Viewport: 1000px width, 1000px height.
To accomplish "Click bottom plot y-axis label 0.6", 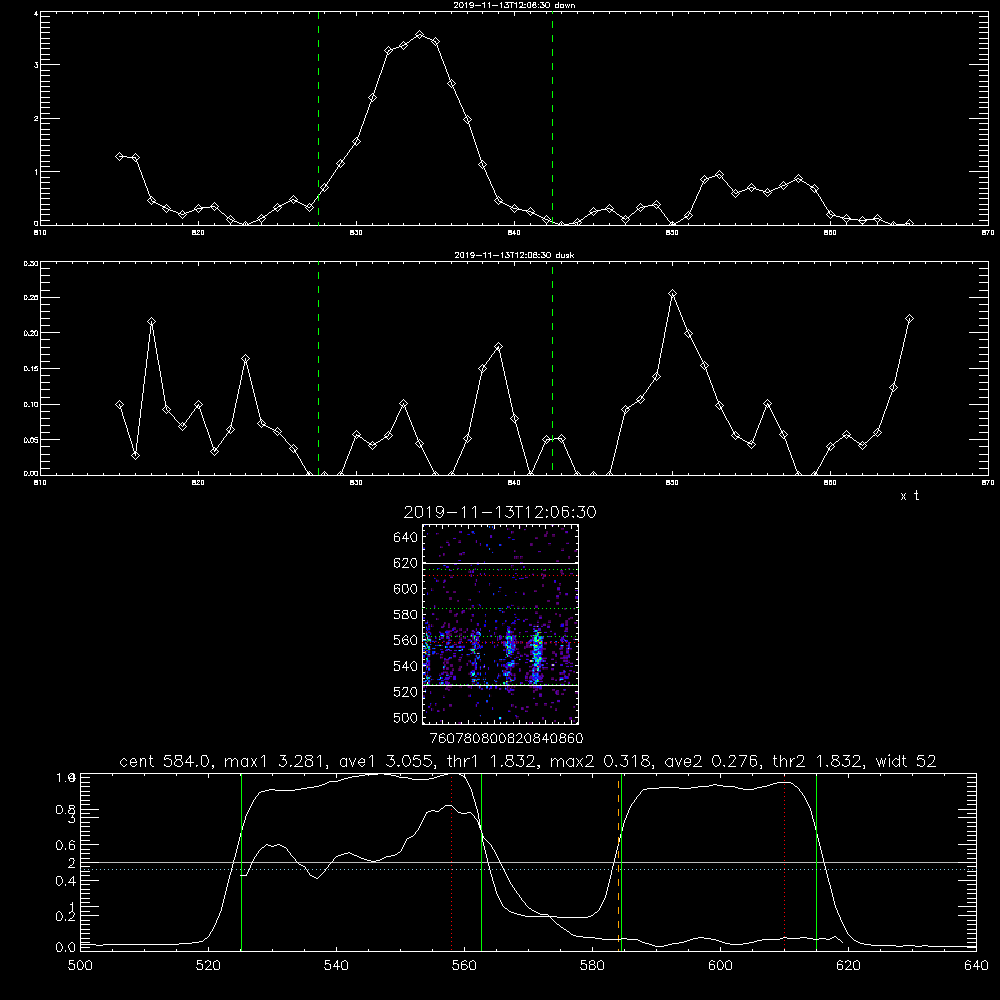I will coord(66,845).
